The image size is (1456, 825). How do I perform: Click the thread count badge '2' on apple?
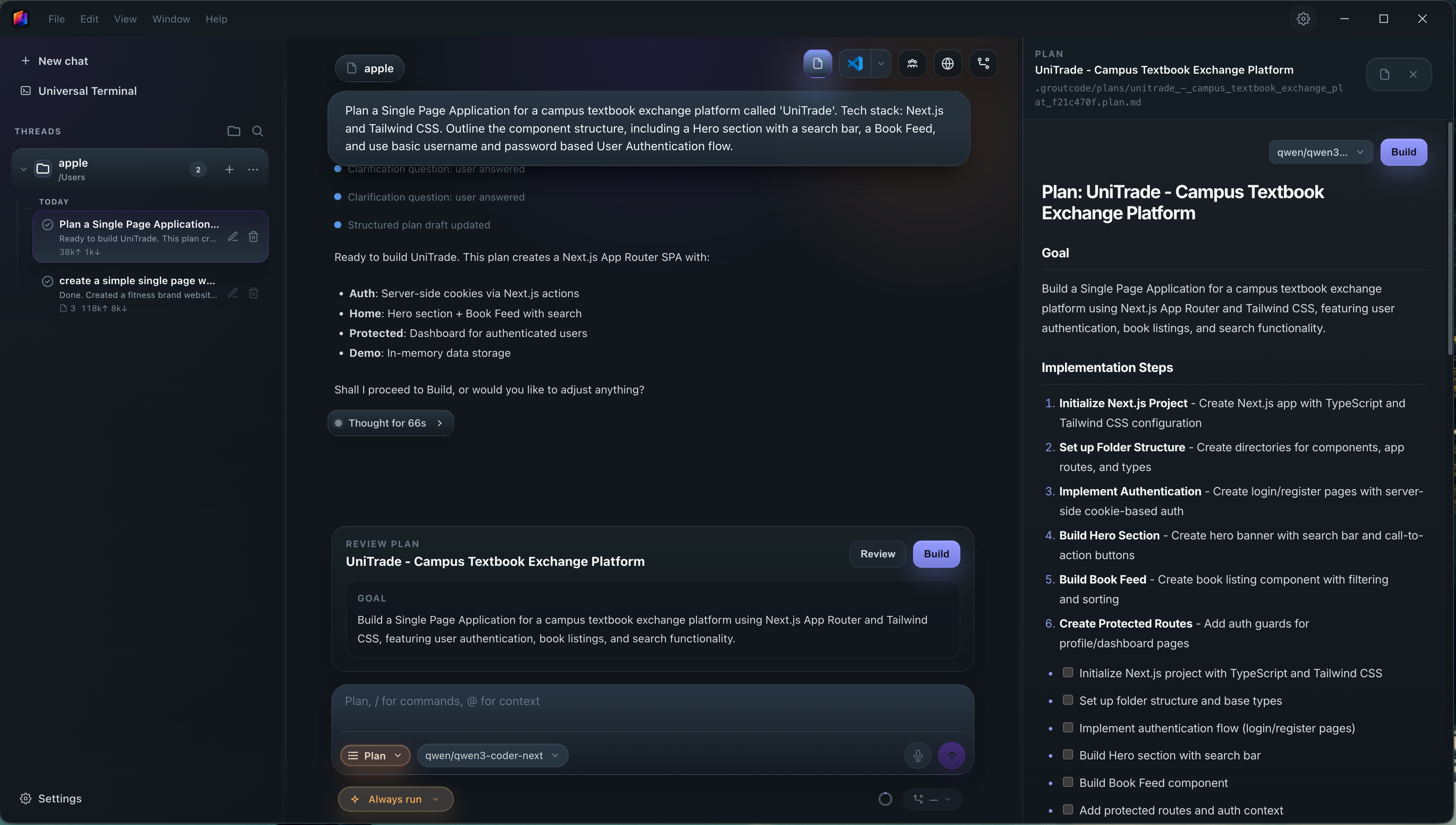pyautogui.click(x=198, y=170)
